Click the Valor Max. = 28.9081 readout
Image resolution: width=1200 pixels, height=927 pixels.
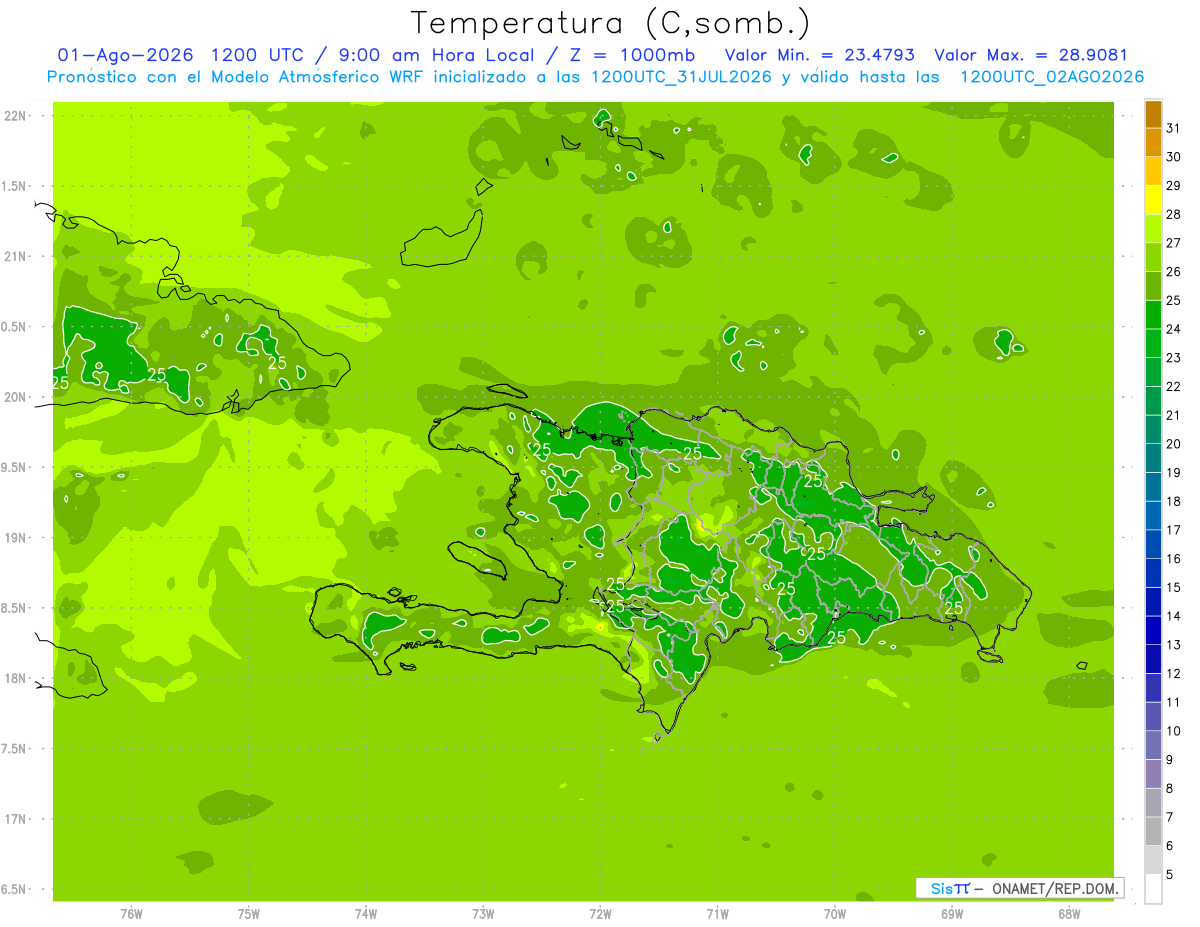point(1030,56)
